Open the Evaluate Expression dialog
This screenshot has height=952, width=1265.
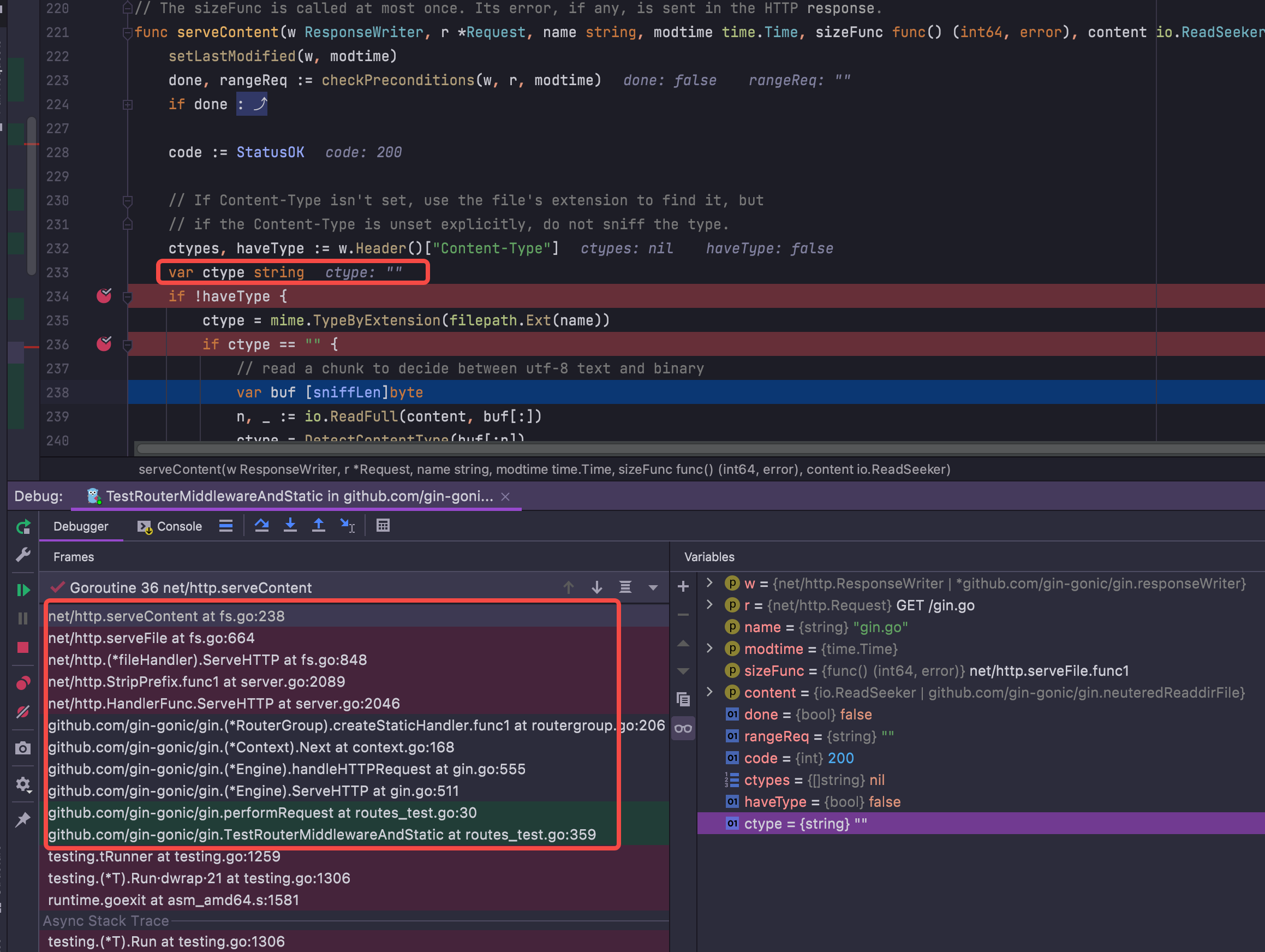383,525
